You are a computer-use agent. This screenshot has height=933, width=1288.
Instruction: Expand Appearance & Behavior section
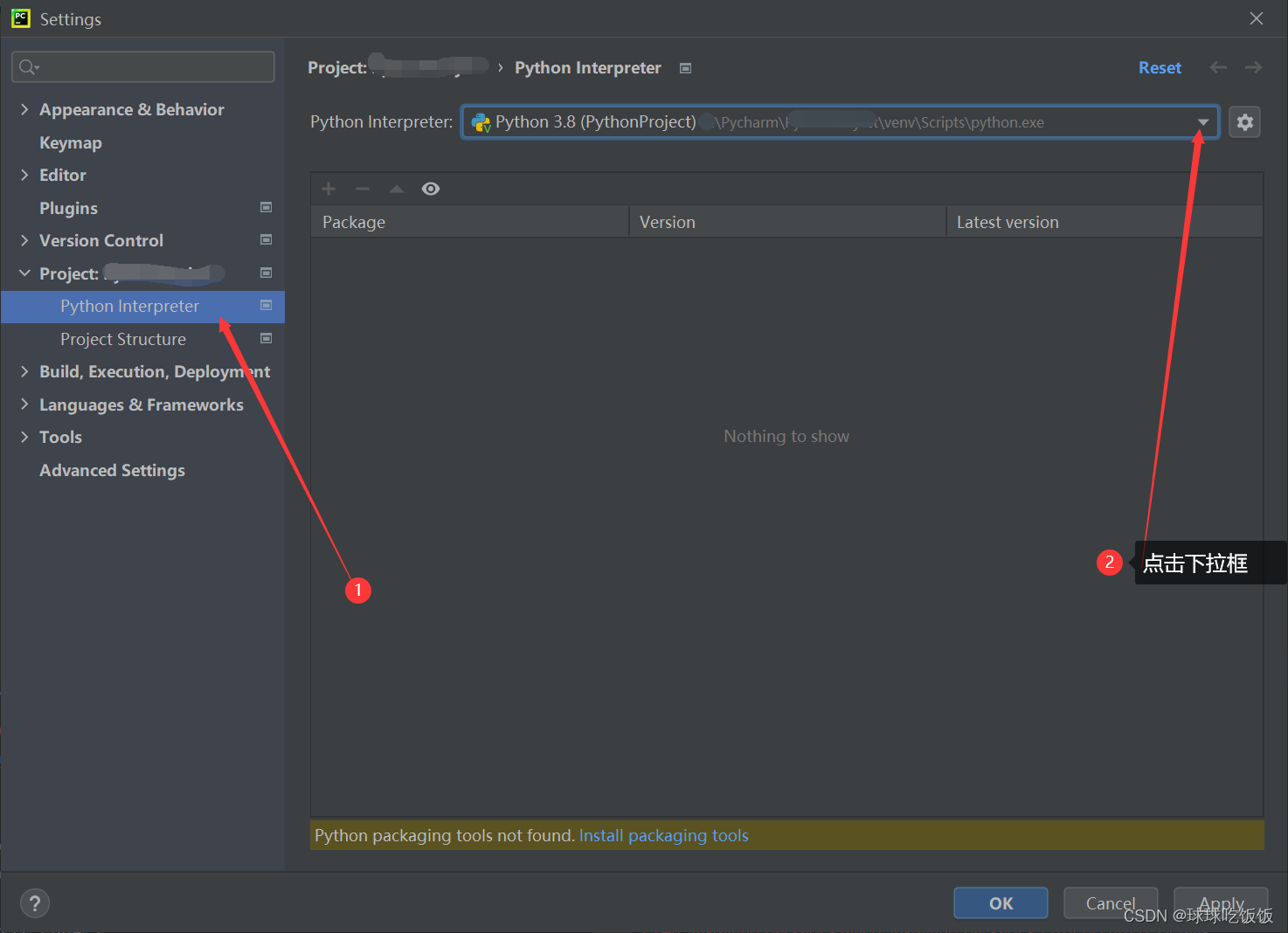(x=24, y=109)
